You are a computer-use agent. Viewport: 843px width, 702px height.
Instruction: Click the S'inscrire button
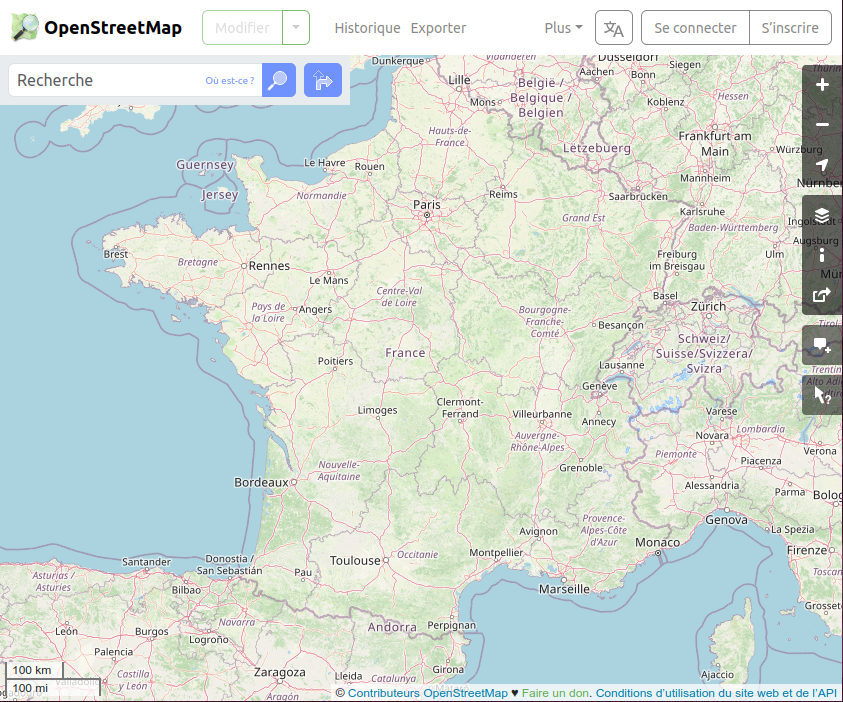coord(790,28)
